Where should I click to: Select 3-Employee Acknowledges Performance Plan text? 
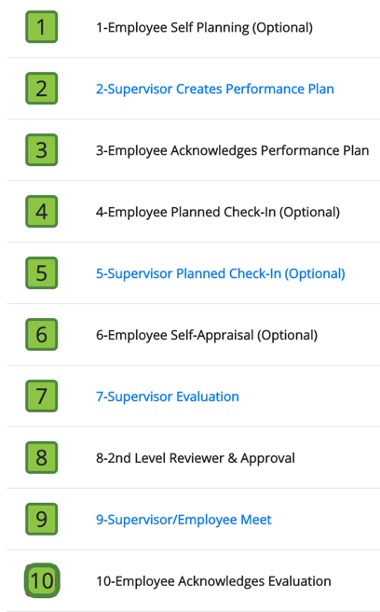click(x=233, y=151)
